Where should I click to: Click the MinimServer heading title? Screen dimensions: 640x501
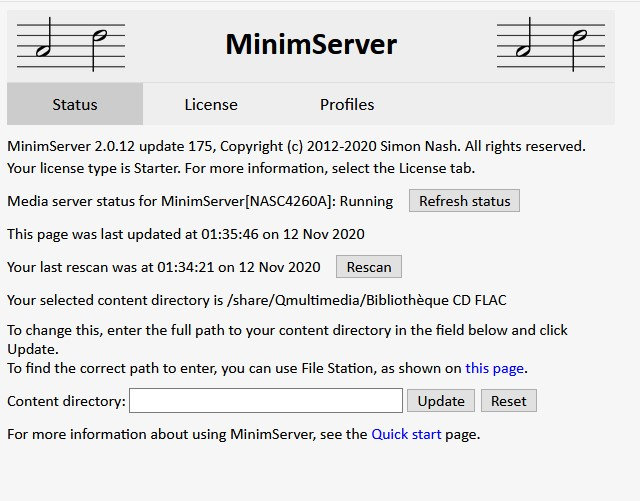311,44
